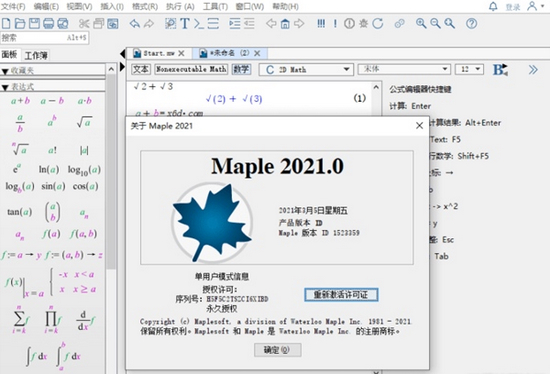The height and width of the screenshot is (374, 550).
Task: Click the Open file folder icon
Action: pyautogui.click(x=20, y=24)
